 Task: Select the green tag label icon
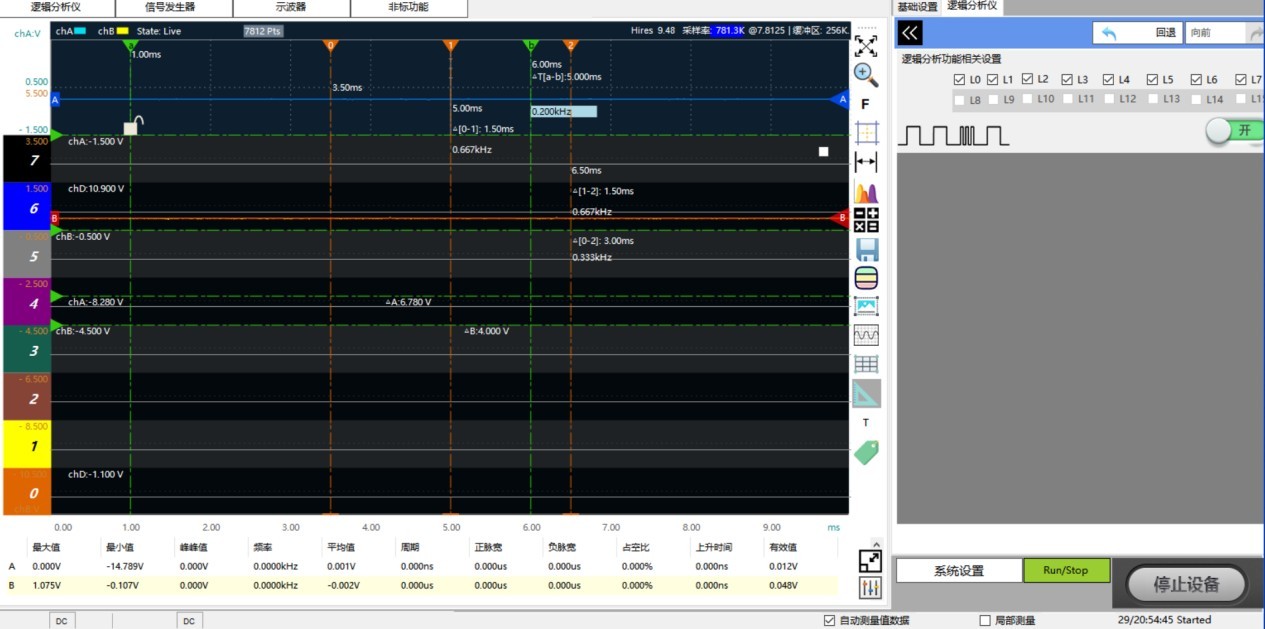(x=866, y=452)
